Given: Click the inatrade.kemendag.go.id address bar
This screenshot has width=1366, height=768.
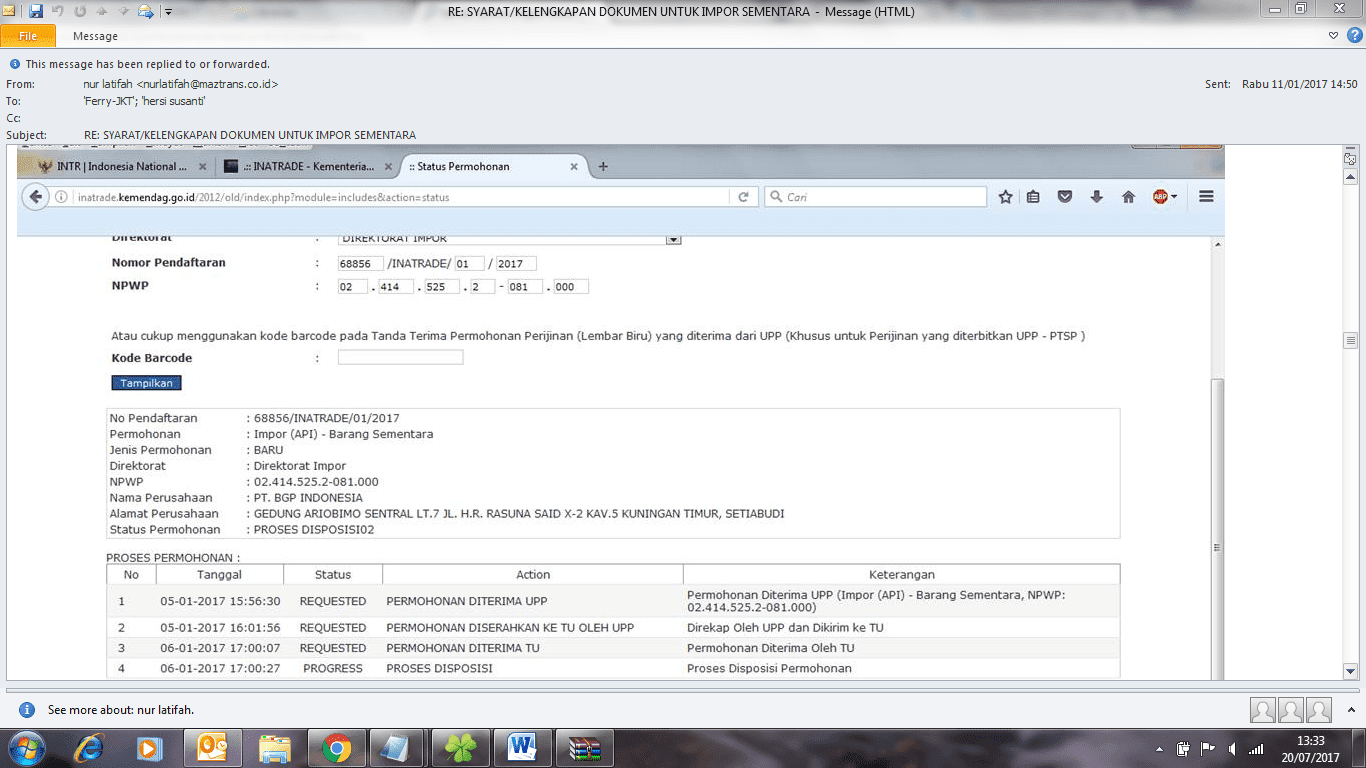Looking at the screenshot, I should [x=400, y=197].
